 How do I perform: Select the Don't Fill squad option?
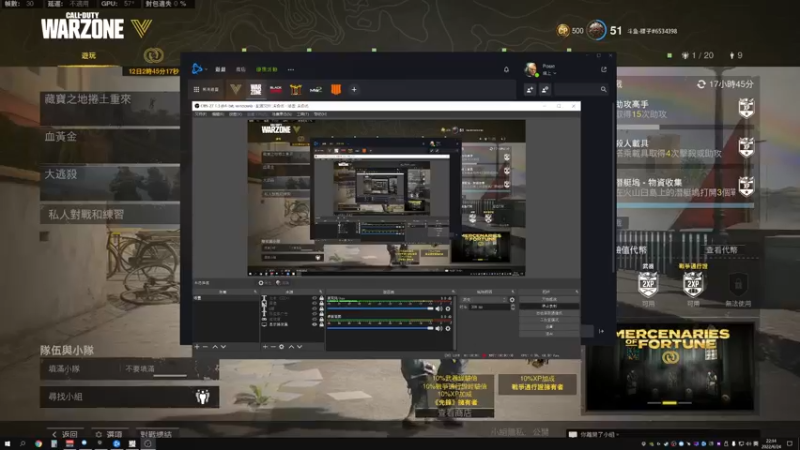pyautogui.click(x=140, y=369)
